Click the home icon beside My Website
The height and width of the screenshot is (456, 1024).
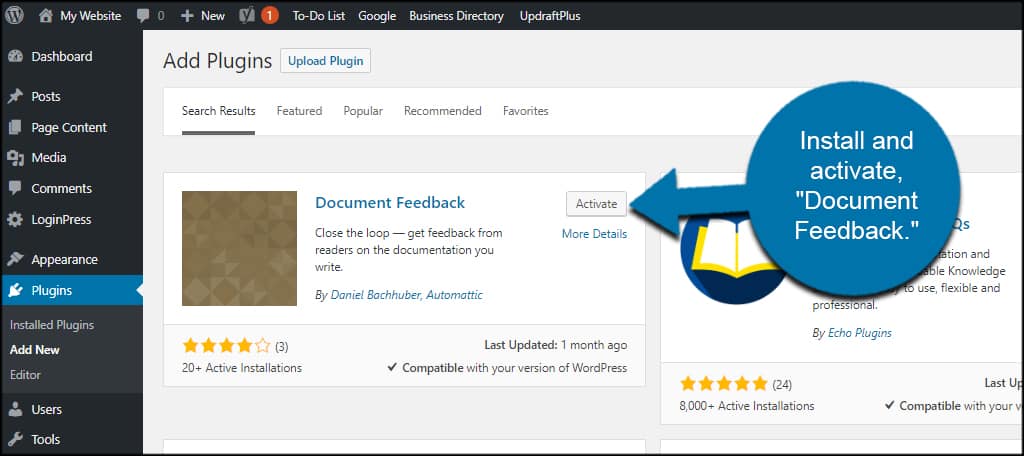[x=45, y=16]
